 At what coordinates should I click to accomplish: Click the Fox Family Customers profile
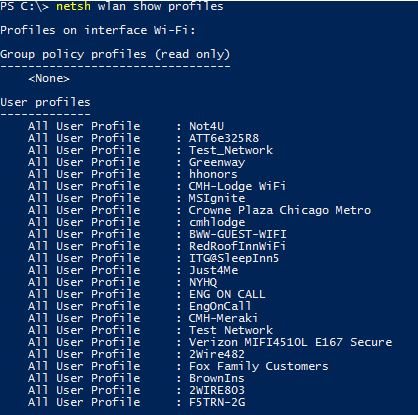258,366
